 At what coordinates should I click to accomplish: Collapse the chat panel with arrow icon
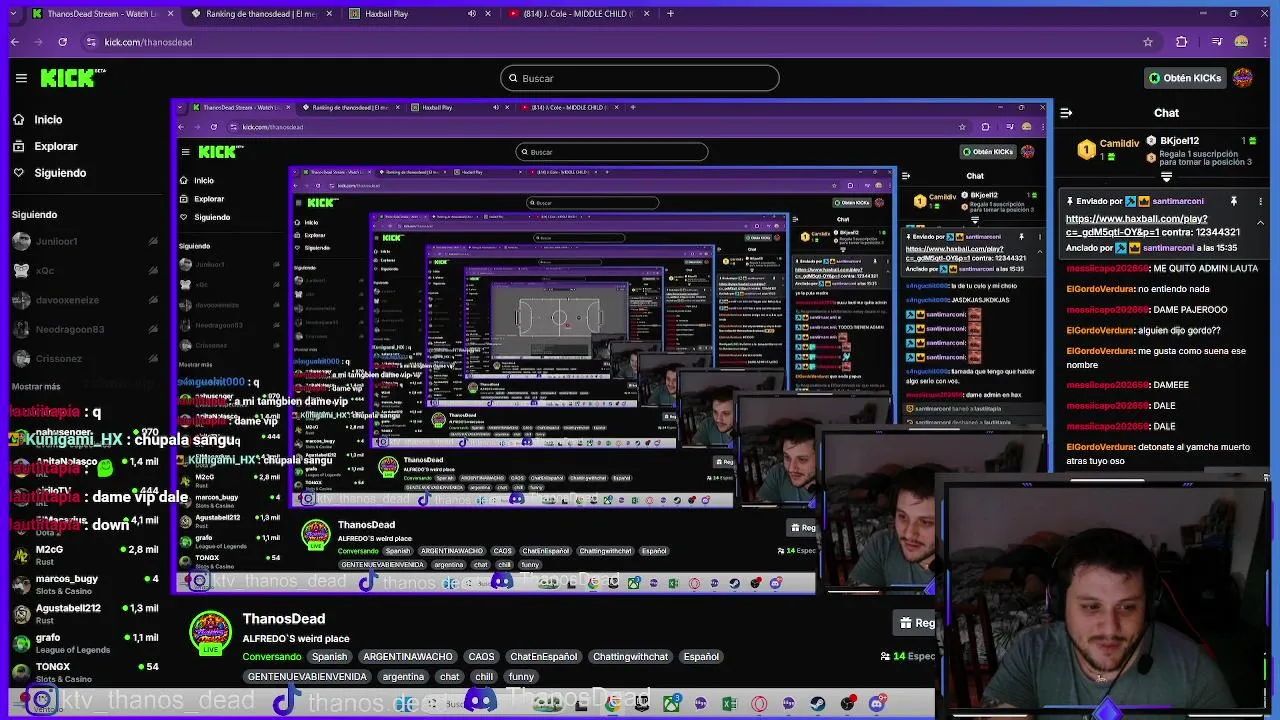coord(1066,113)
